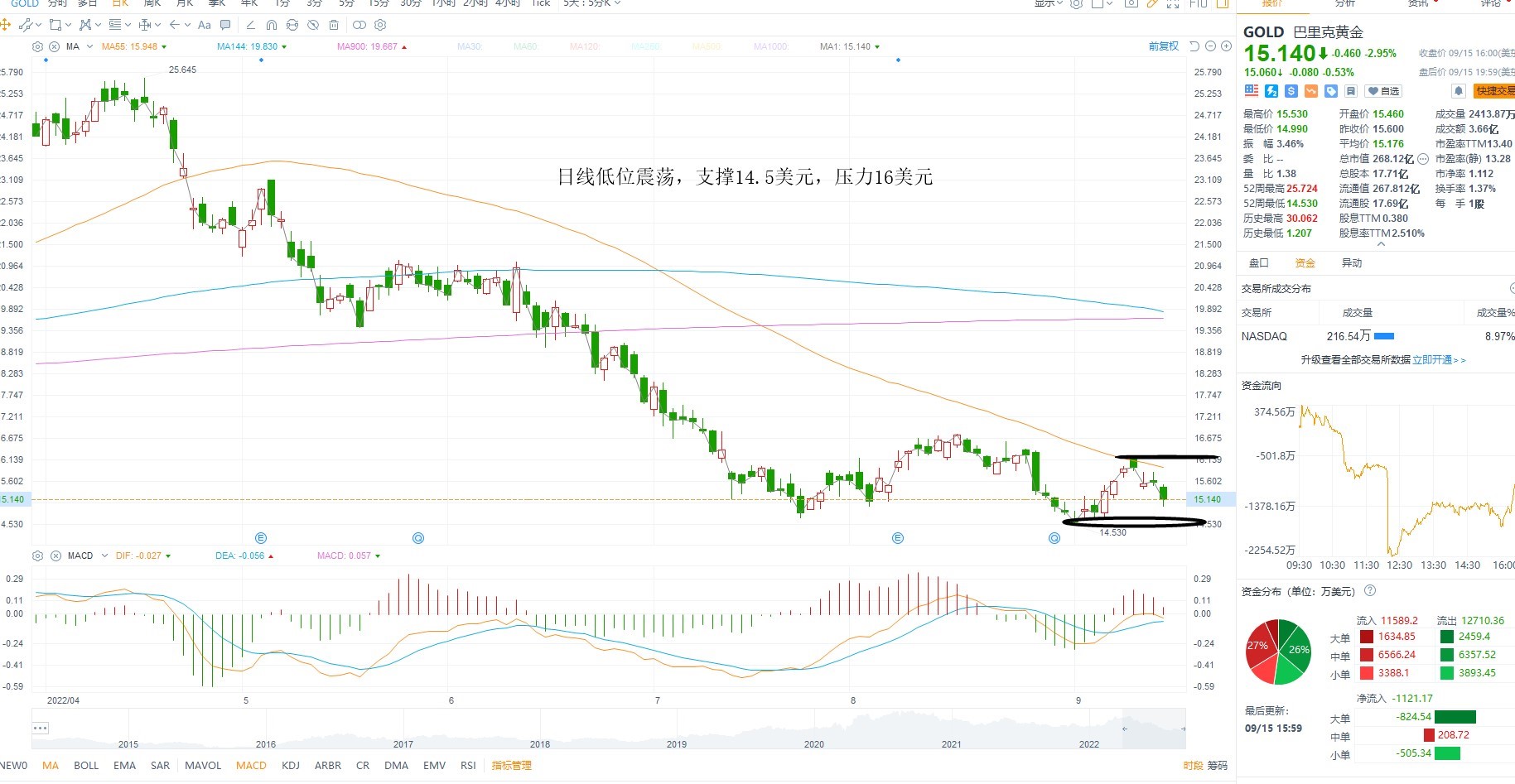This screenshot has height=784, width=1515.
Task: Expand the MA indicator dropdown arrow
Action: pos(89,46)
